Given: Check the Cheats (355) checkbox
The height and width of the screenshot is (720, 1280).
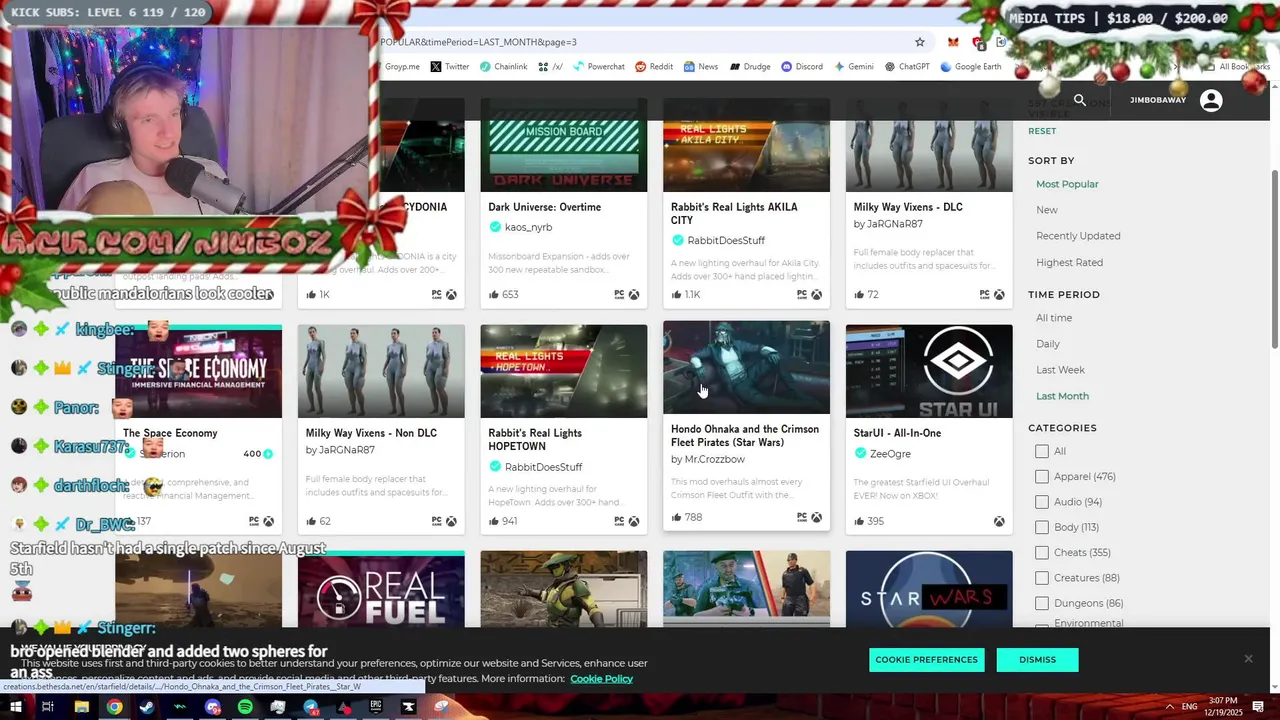Looking at the screenshot, I should click(x=1042, y=552).
